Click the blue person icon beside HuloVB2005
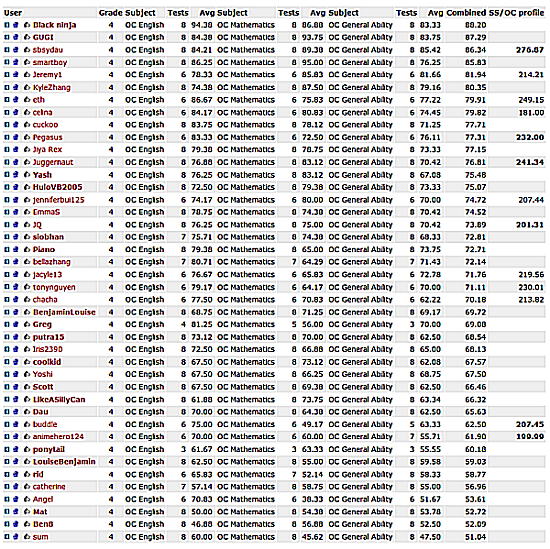The width and height of the screenshot is (550, 549). click(16, 187)
